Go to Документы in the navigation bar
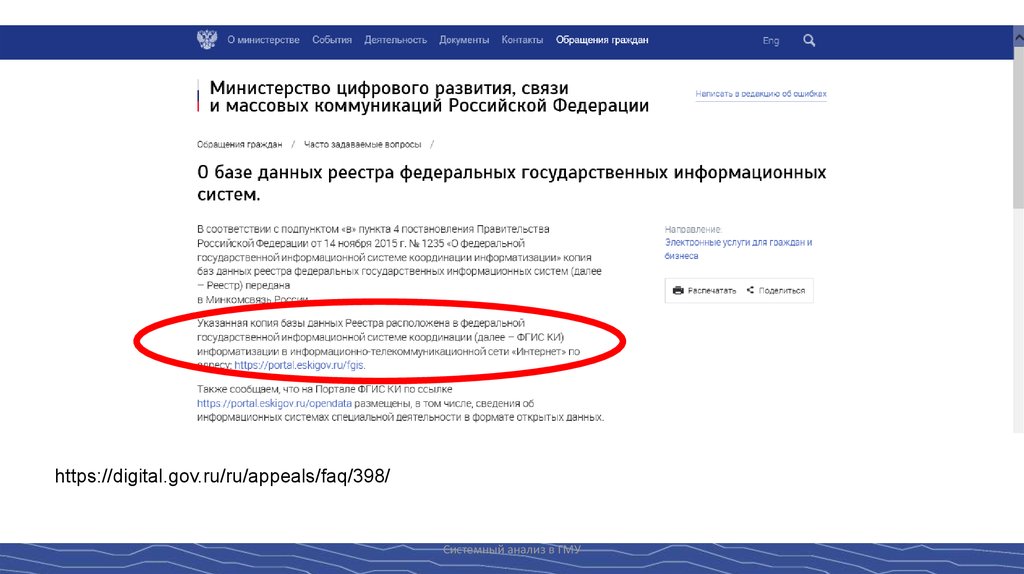This screenshot has width=1024, height=574. (464, 40)
